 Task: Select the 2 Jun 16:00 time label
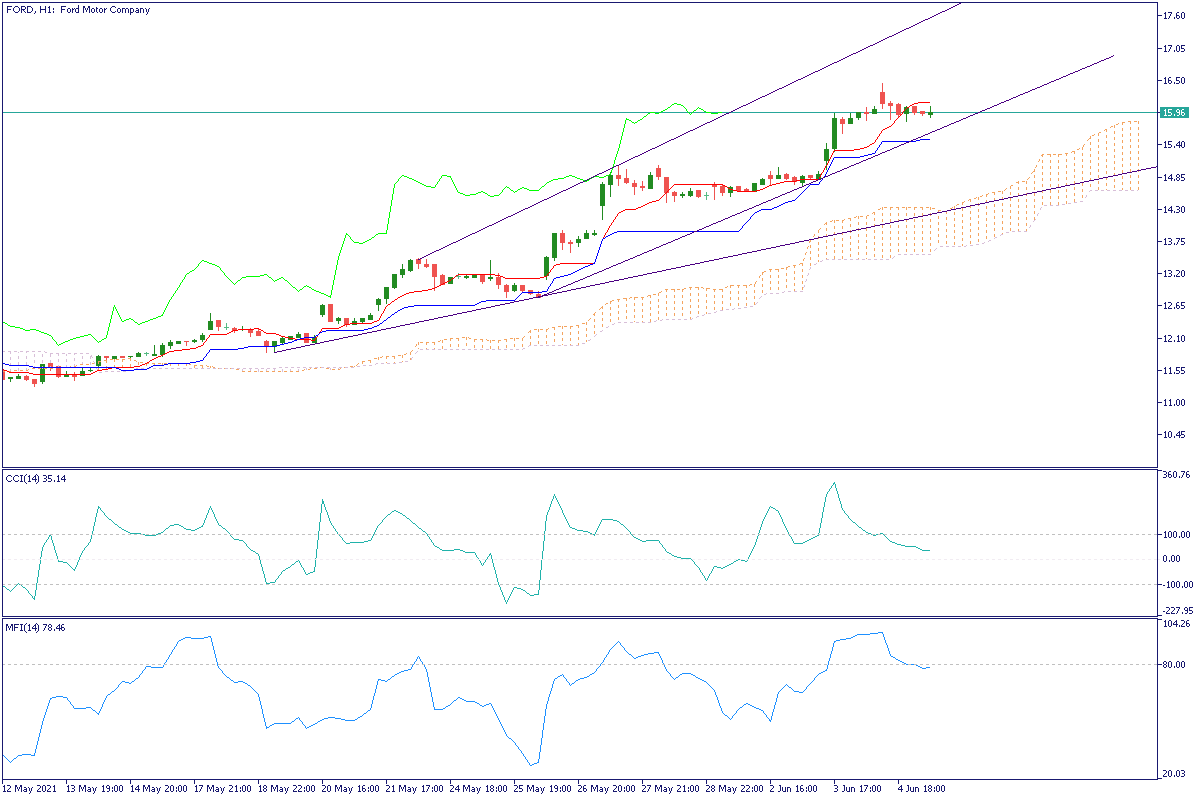(795, 788)
